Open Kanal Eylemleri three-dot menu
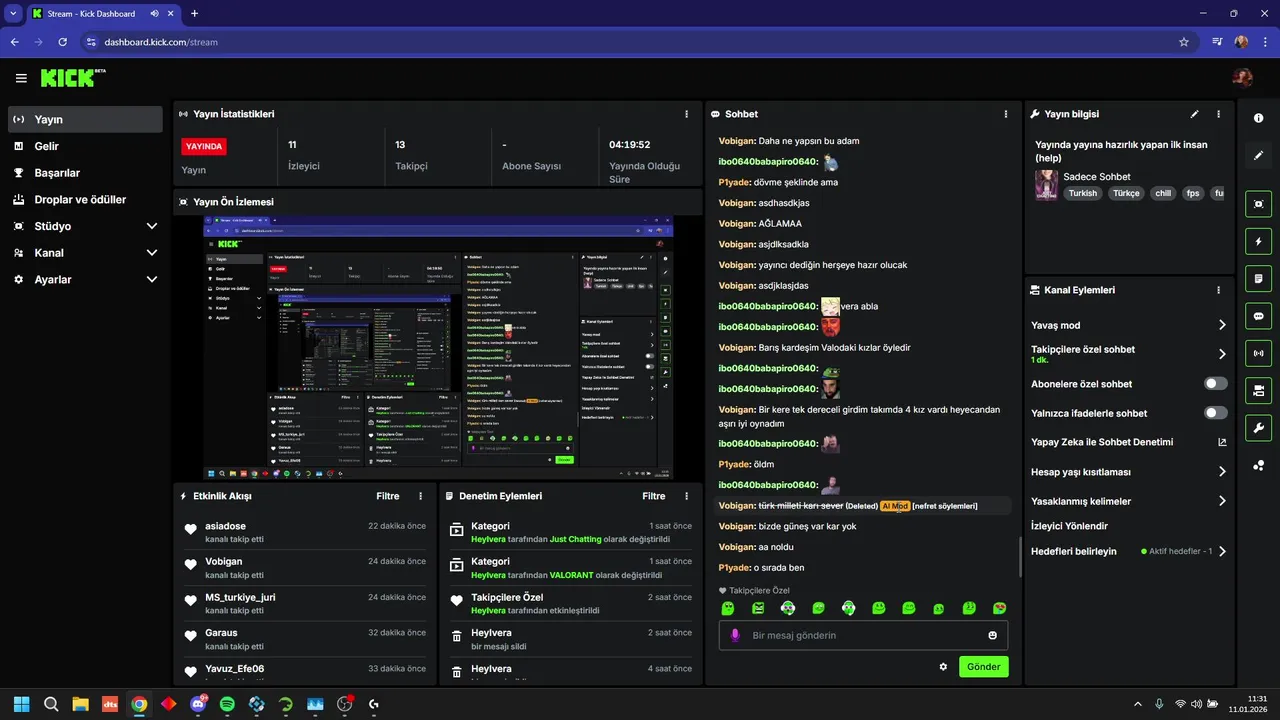The height and width of the screenshot is (720, 1280). click(x=1218, y=290)
